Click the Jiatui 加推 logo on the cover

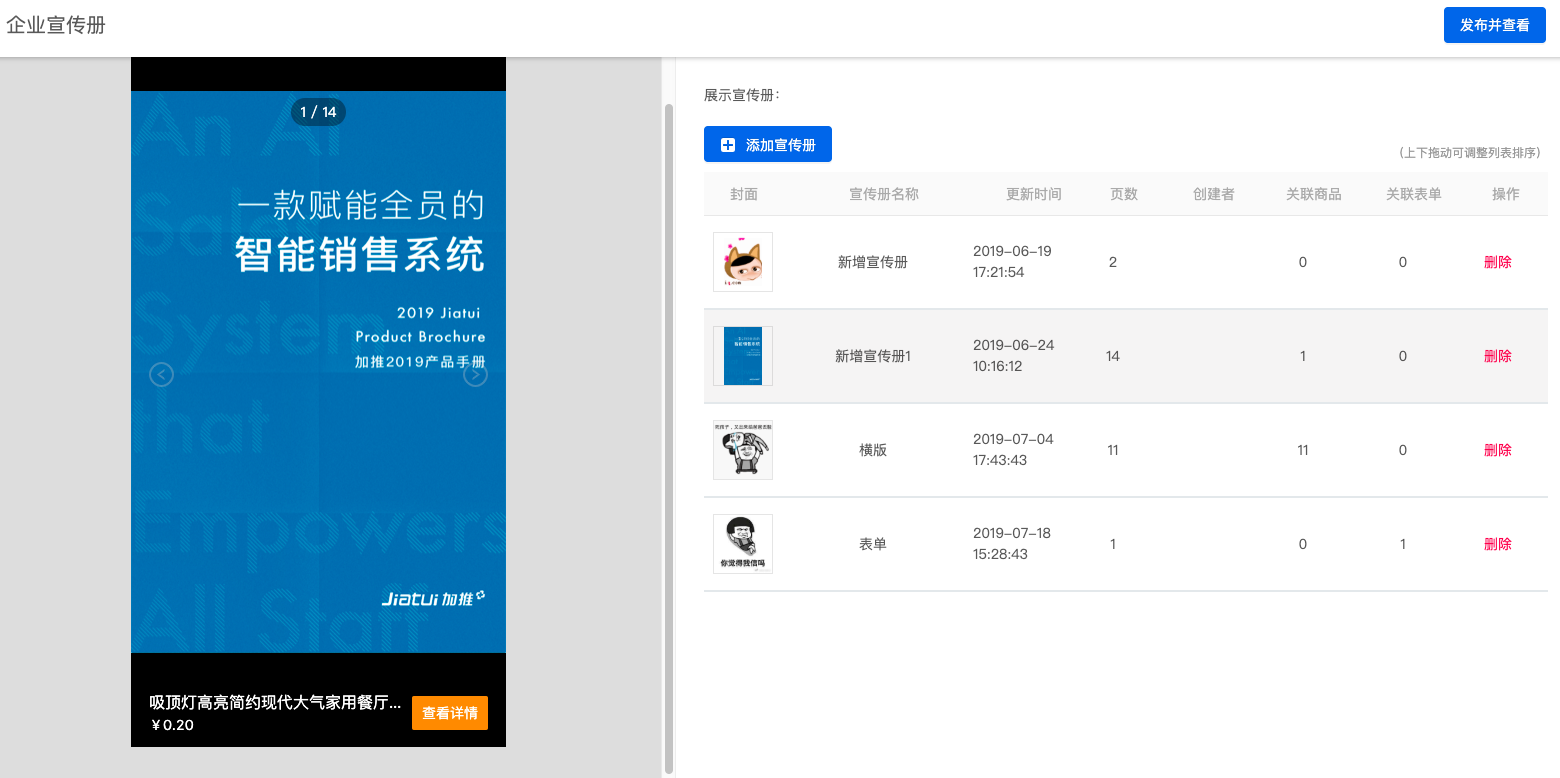tap(434, 598)
